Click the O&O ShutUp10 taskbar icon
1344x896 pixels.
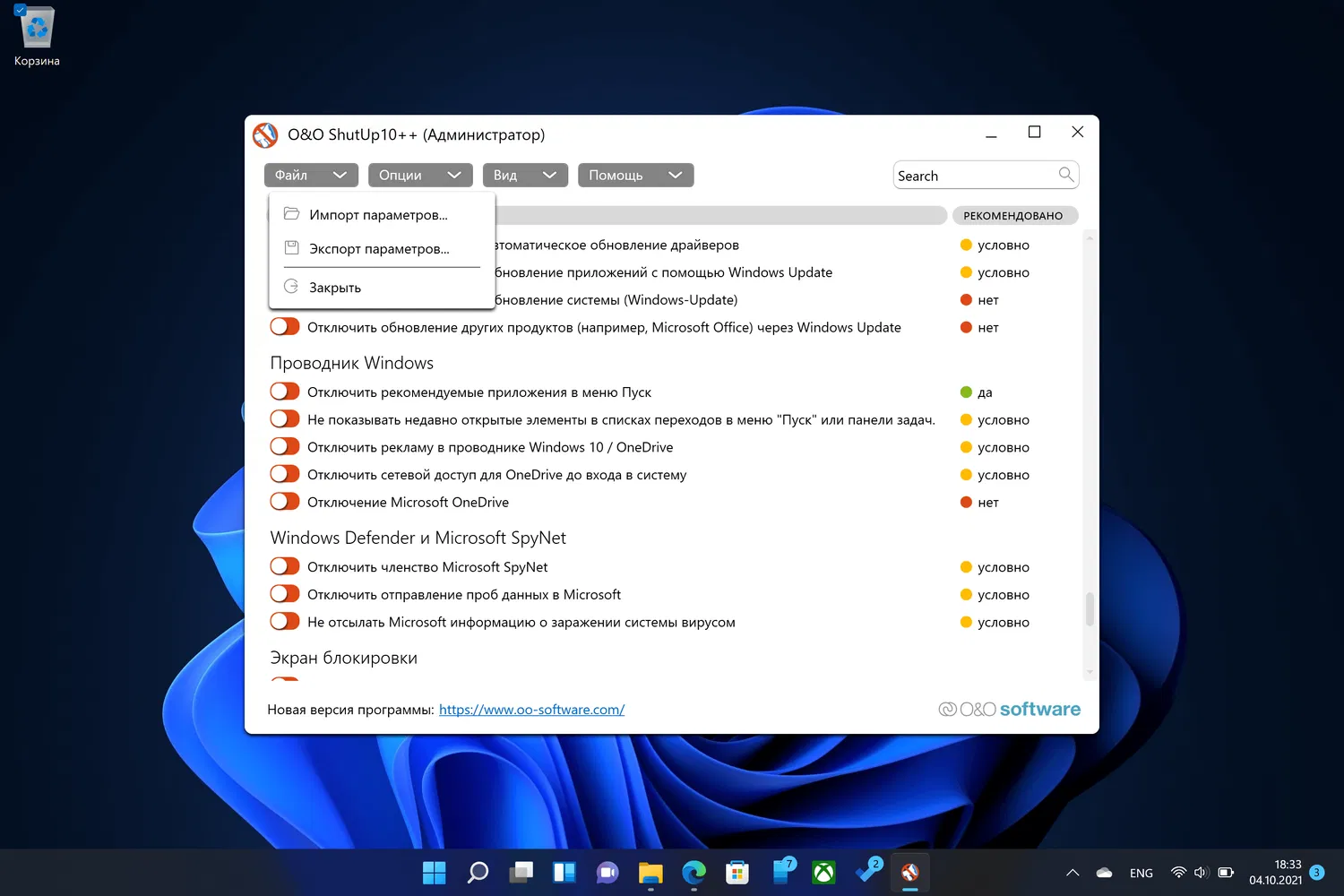tap(910, 872)
